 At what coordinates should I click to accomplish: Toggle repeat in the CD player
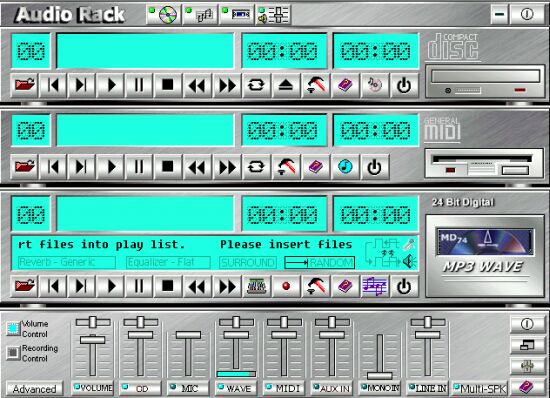(x=256, y=85)
